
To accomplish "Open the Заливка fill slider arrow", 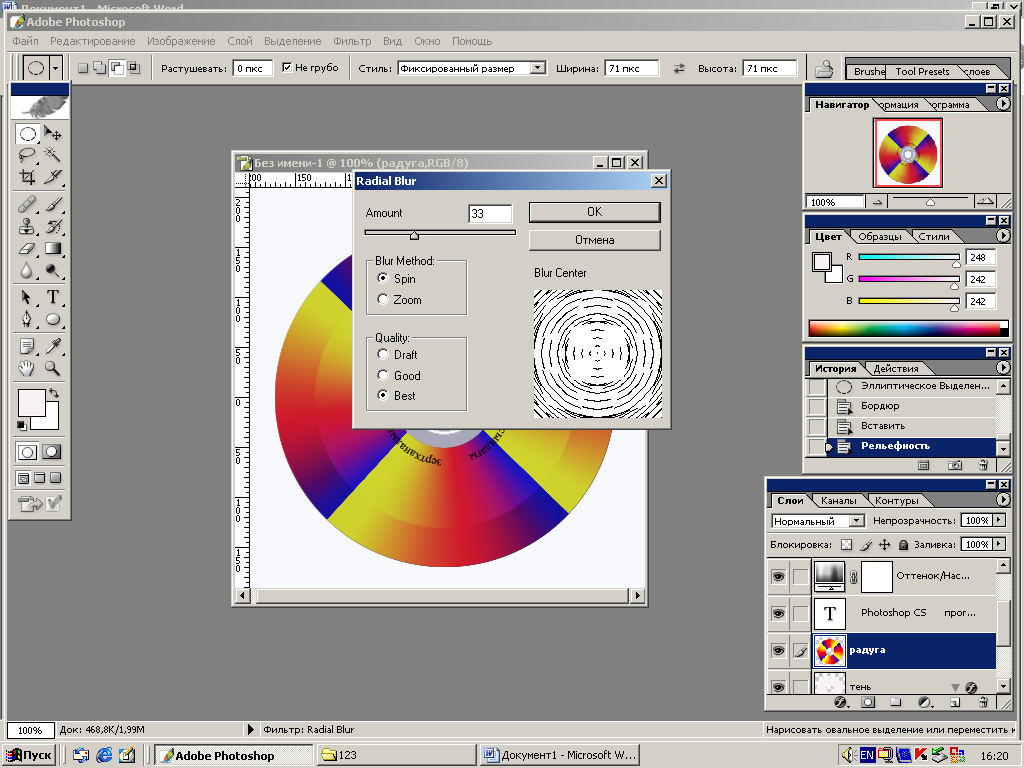I will (x=999, y=544).
